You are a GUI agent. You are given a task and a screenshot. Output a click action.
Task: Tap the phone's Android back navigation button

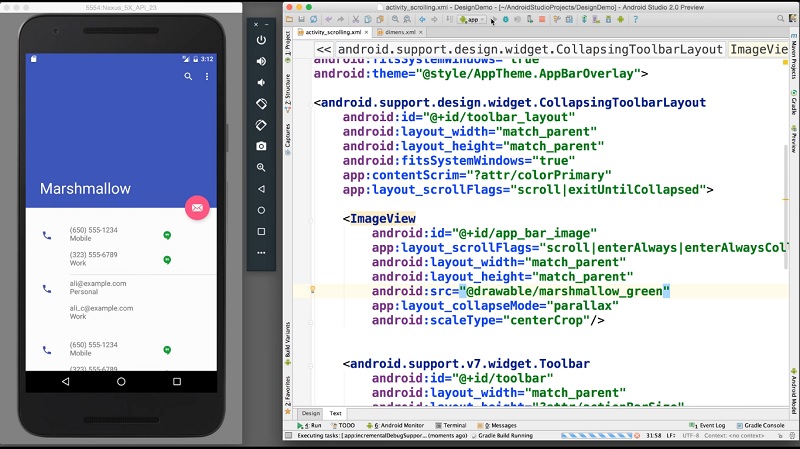tap(65, 381)
